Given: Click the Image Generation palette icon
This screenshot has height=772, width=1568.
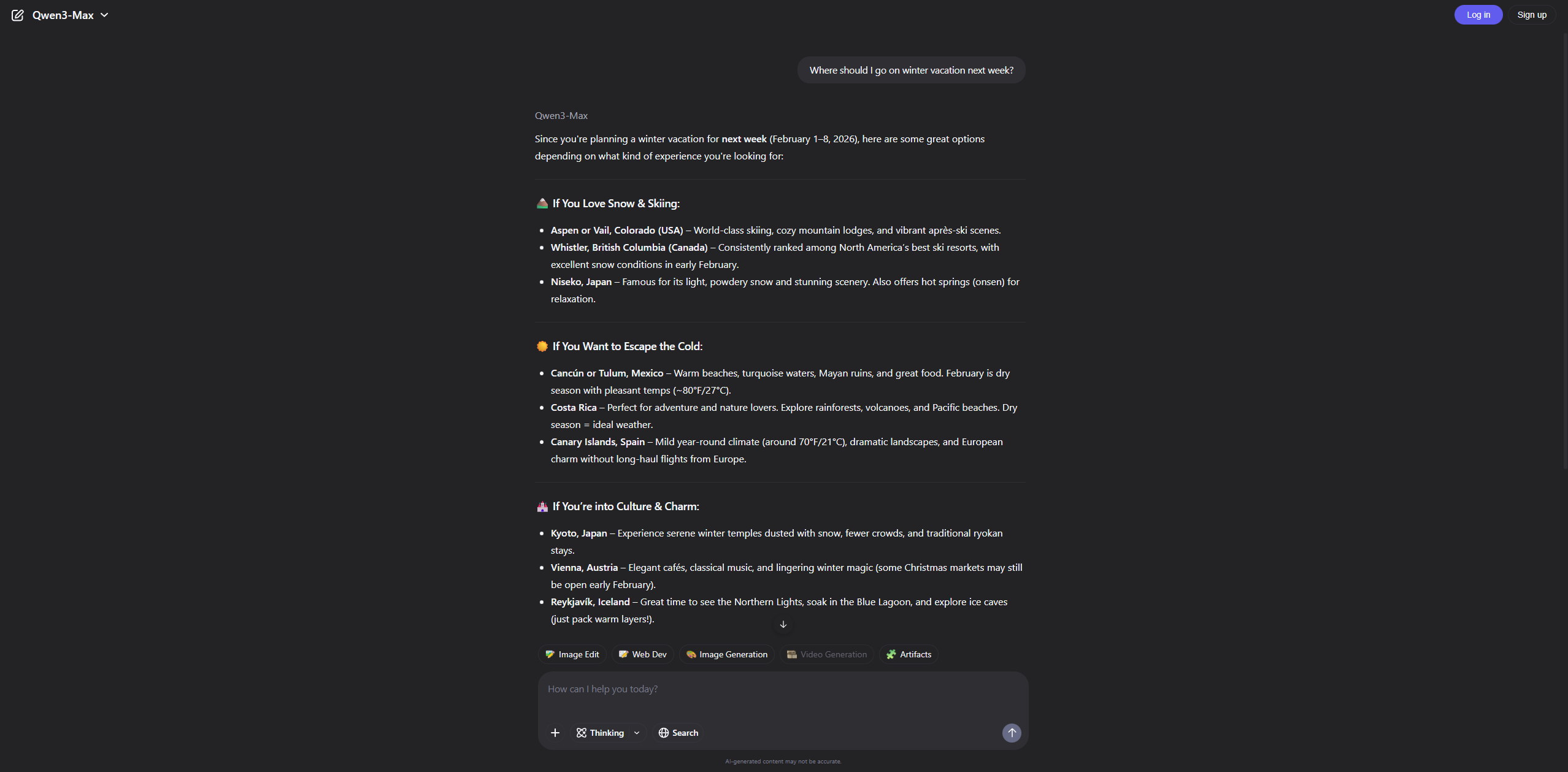Looking at the screenshot, I should [691, 654].
